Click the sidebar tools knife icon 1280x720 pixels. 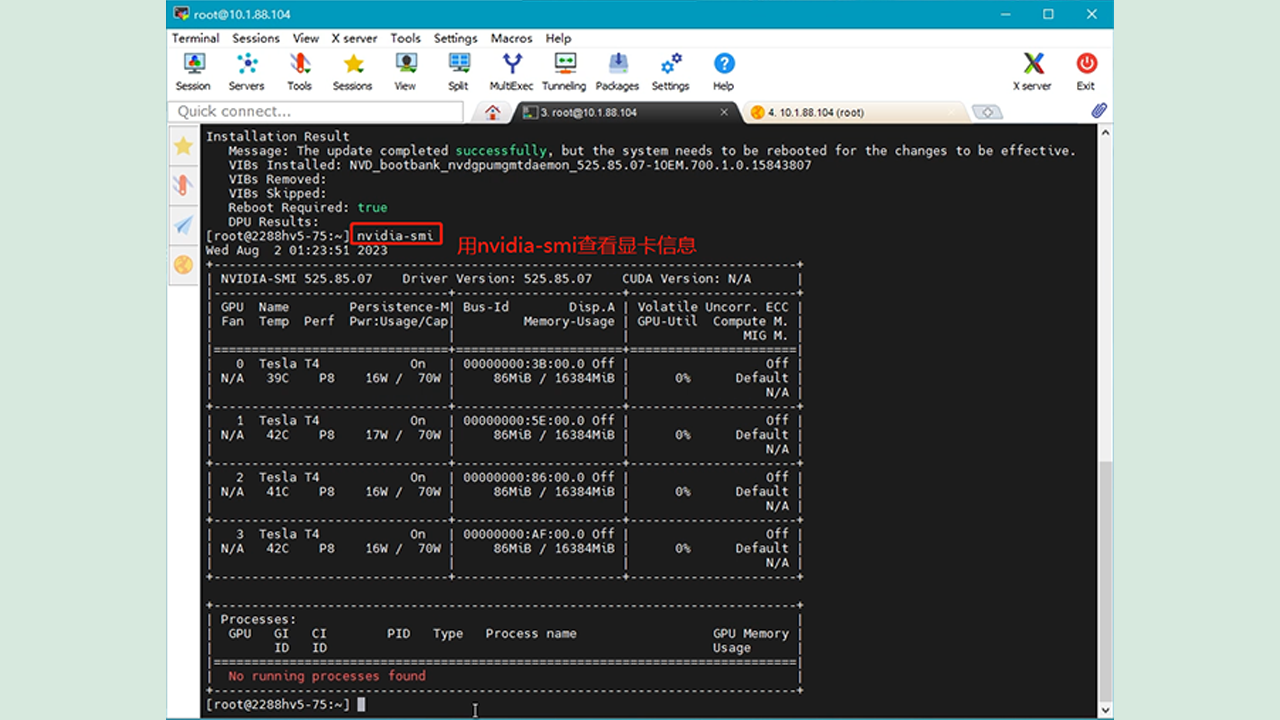(x=183, y=185)
